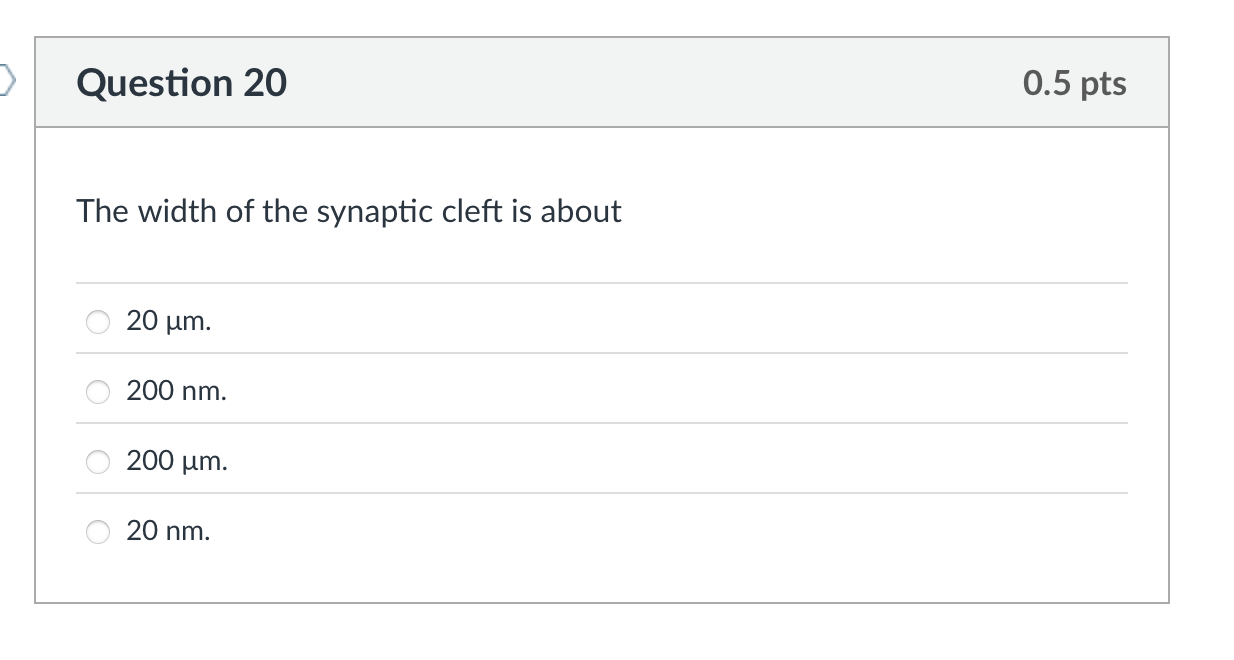Click the '20 nm.' answer label text
Image resolution: width=1234 pixels, height=660 pixels.
coord(168,531)
